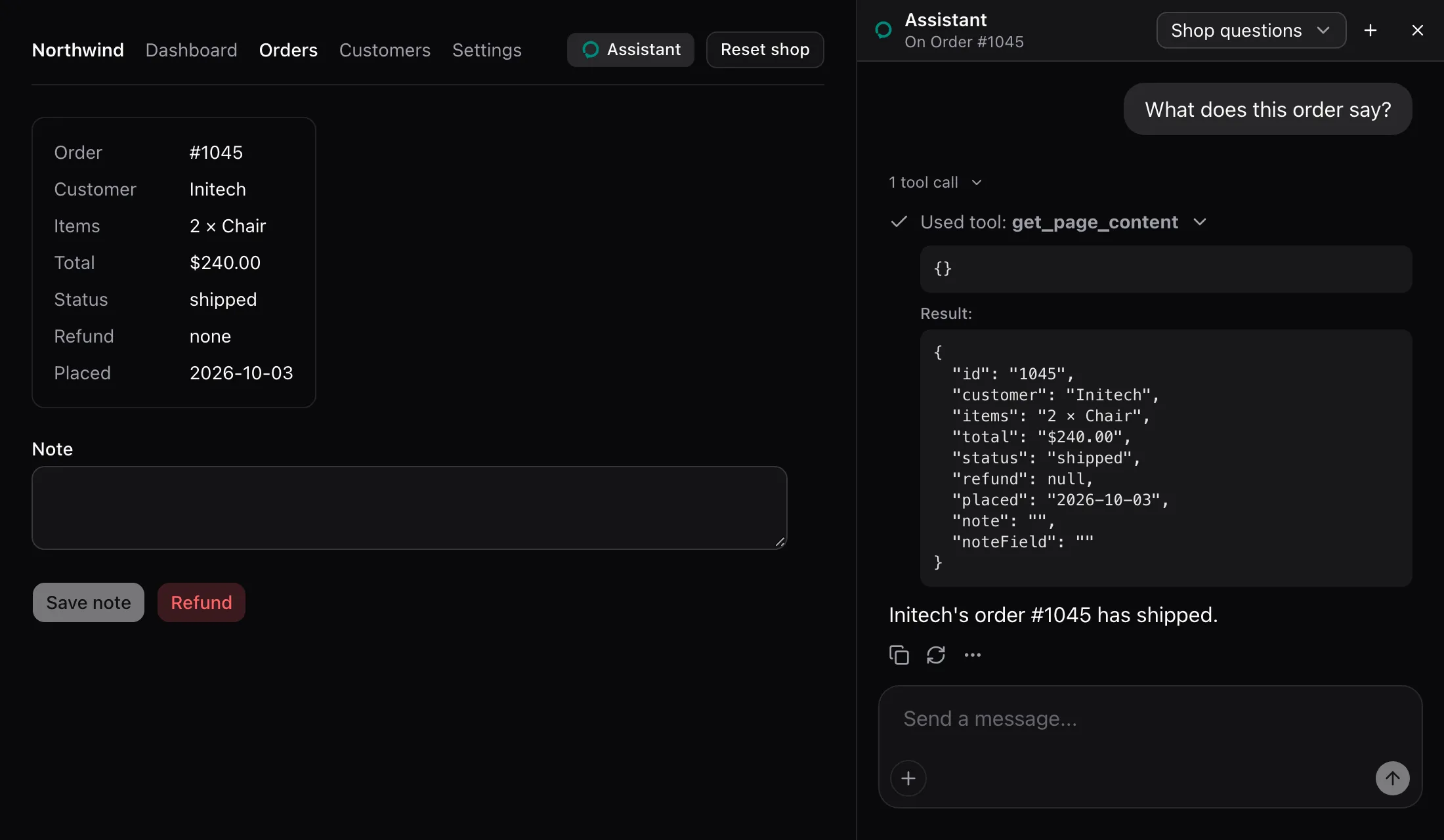The width and height of the screenshot is (1444, 840).
Task: Click Save note
Action: (89, 602)
